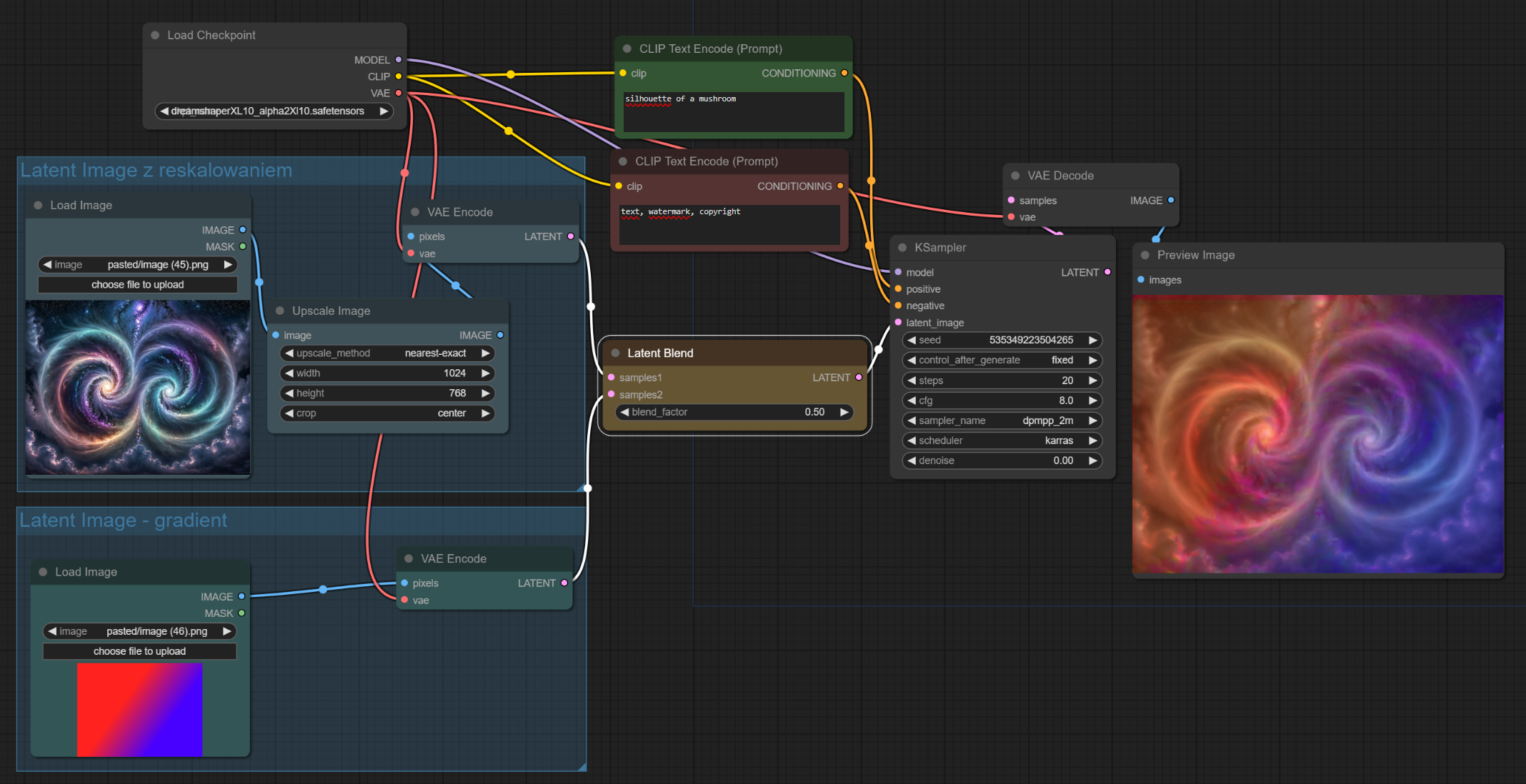Collapse the Load Checkpoint node via its dot

(x=155, y=35)
